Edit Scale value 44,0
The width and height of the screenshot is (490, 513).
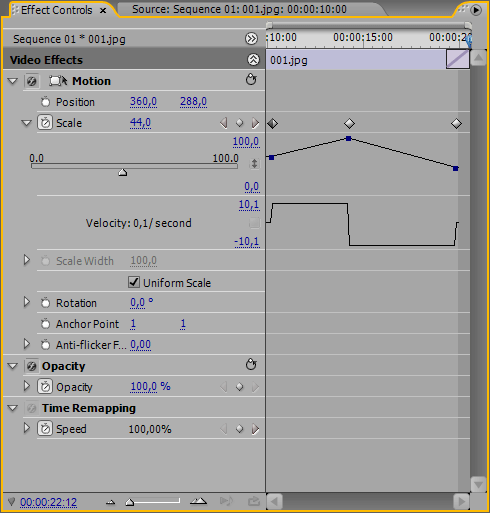140,123
